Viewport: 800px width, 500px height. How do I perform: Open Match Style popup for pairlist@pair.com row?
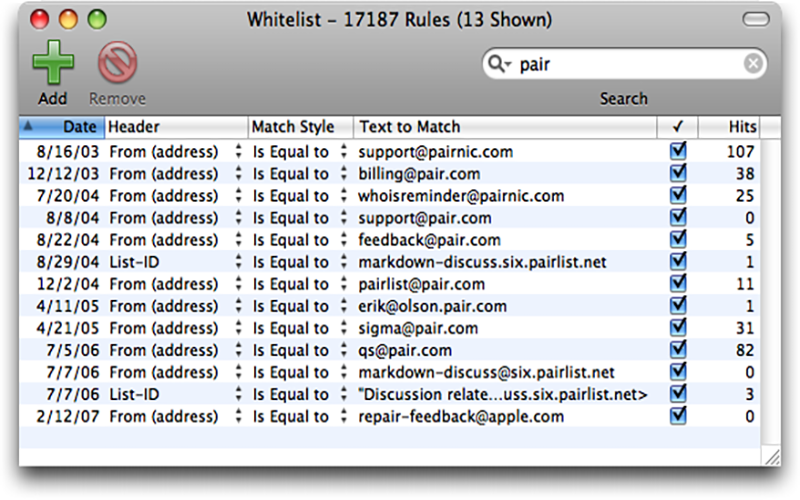click(344, 284)
